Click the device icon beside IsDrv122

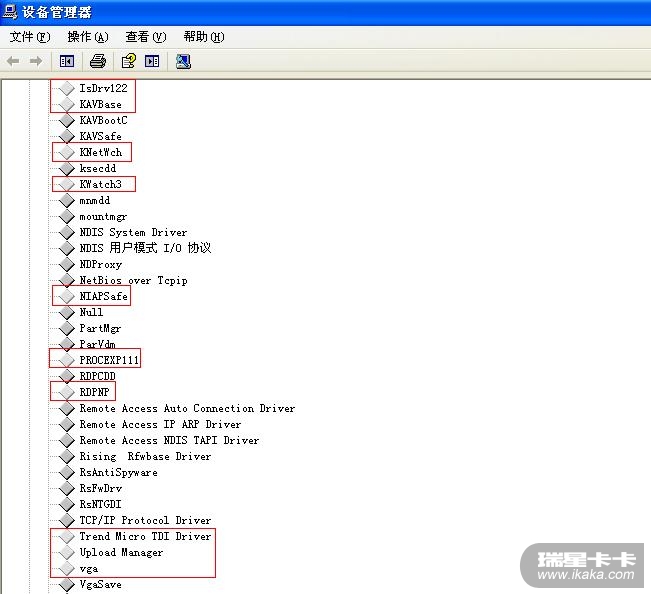click(66, 88)
